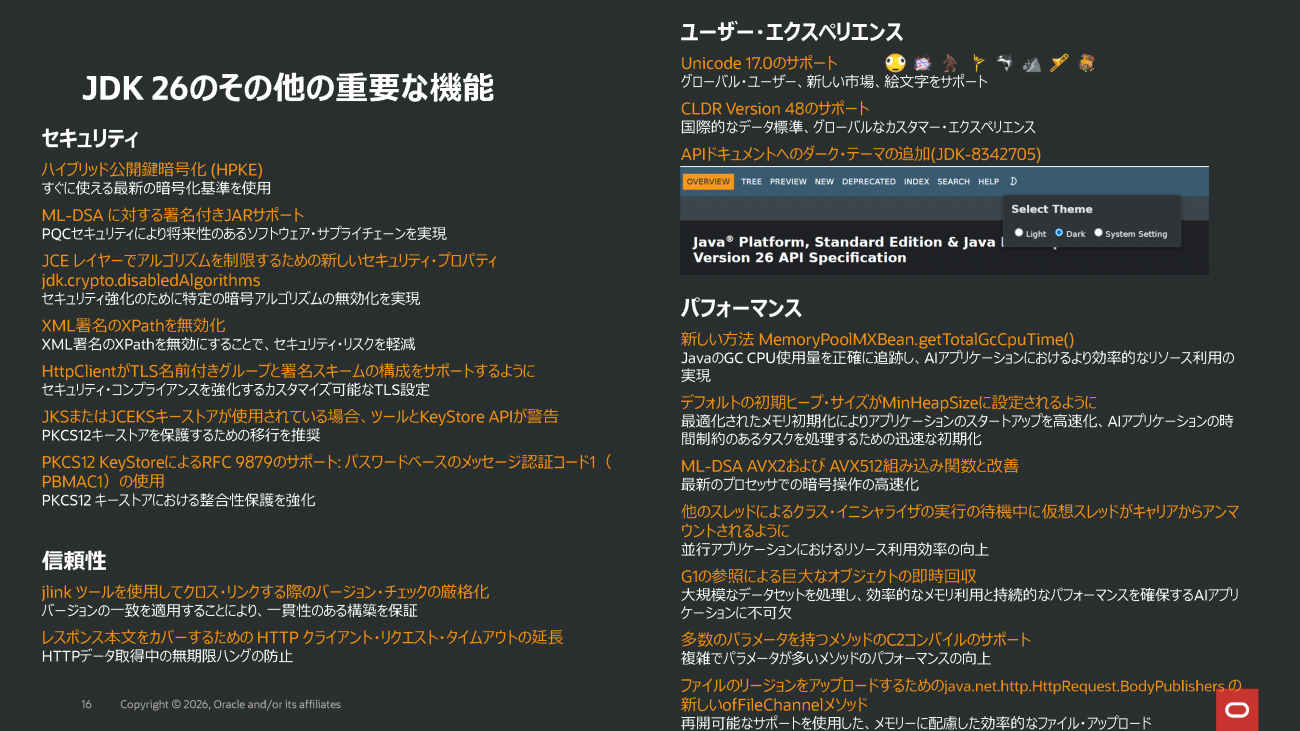This screenshot has width=1300, height=731.
Task: Click the trombone emoji
Action: pyautogui.click(x=1059, y=63)
